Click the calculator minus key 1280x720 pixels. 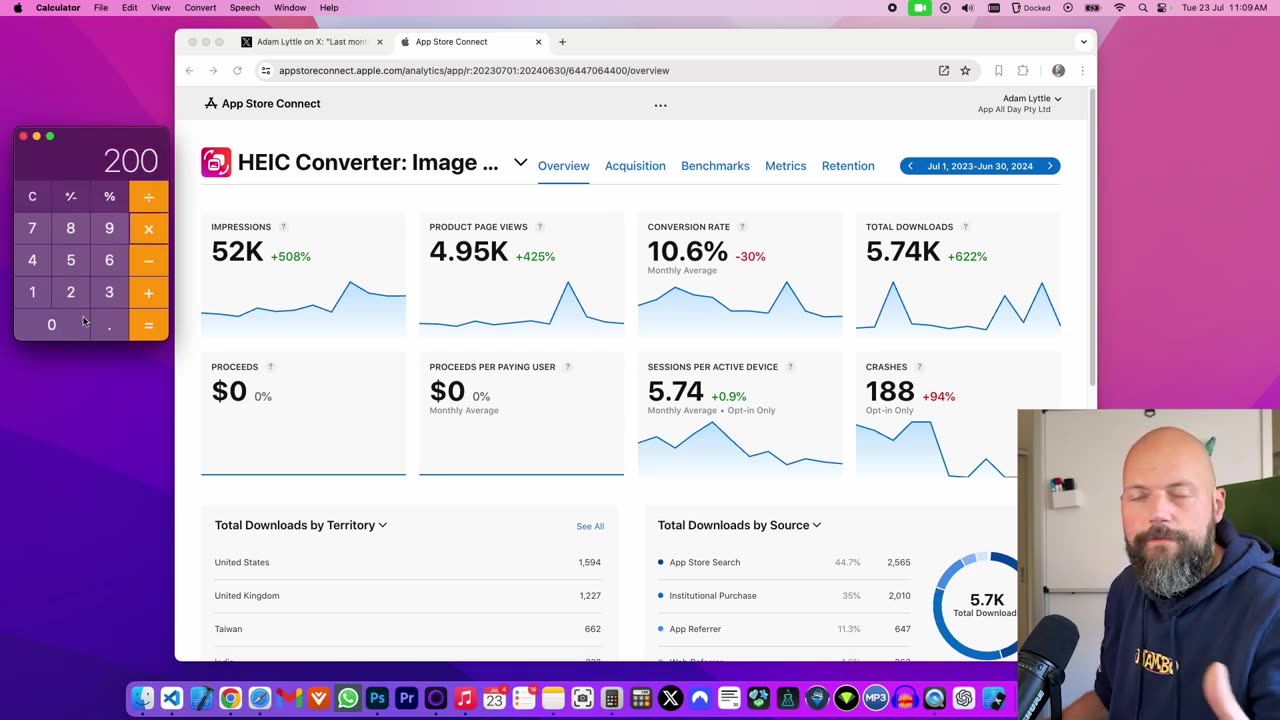148,261
